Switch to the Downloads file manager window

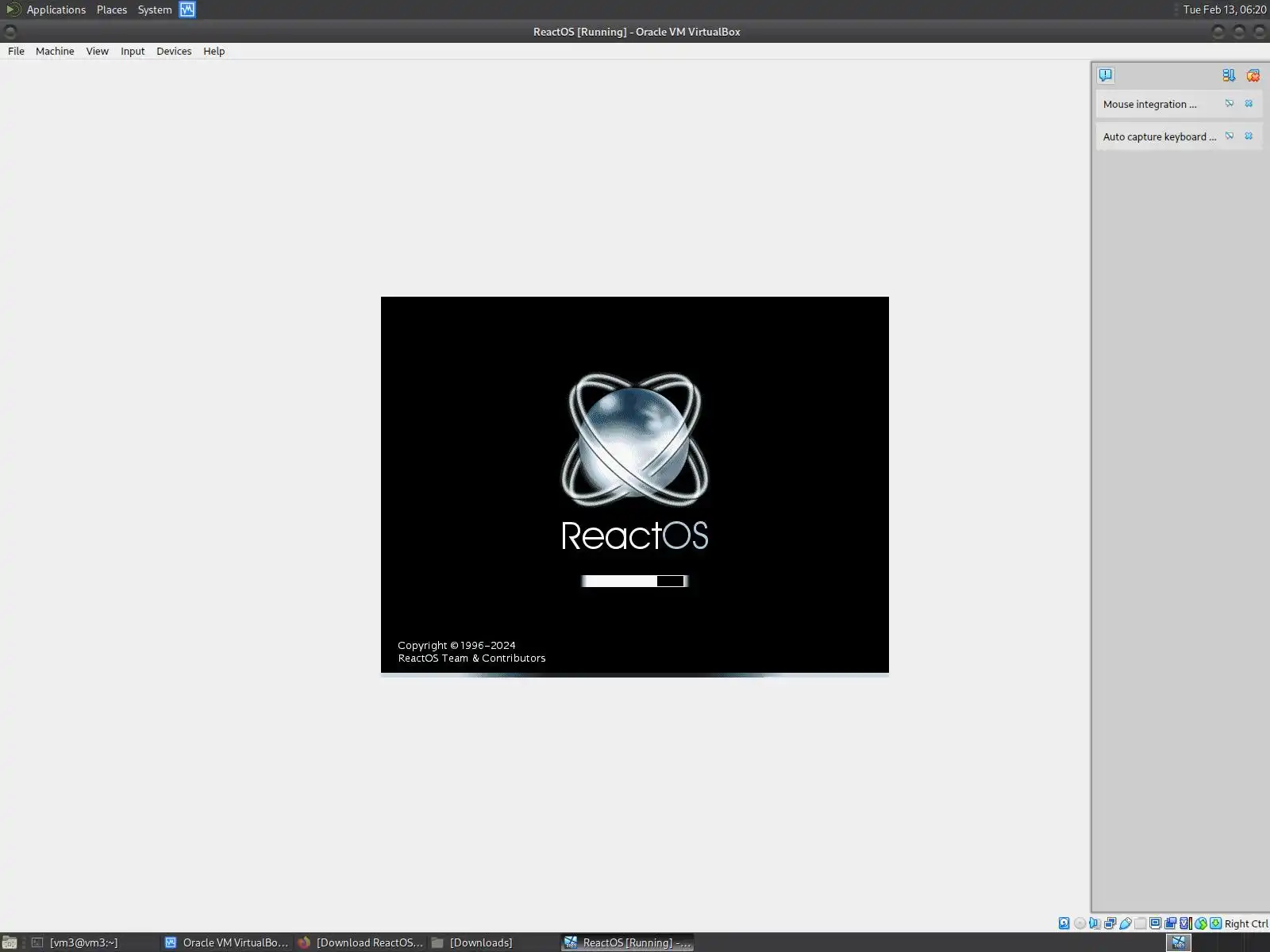pyautogui.click(x=494, y=942)
